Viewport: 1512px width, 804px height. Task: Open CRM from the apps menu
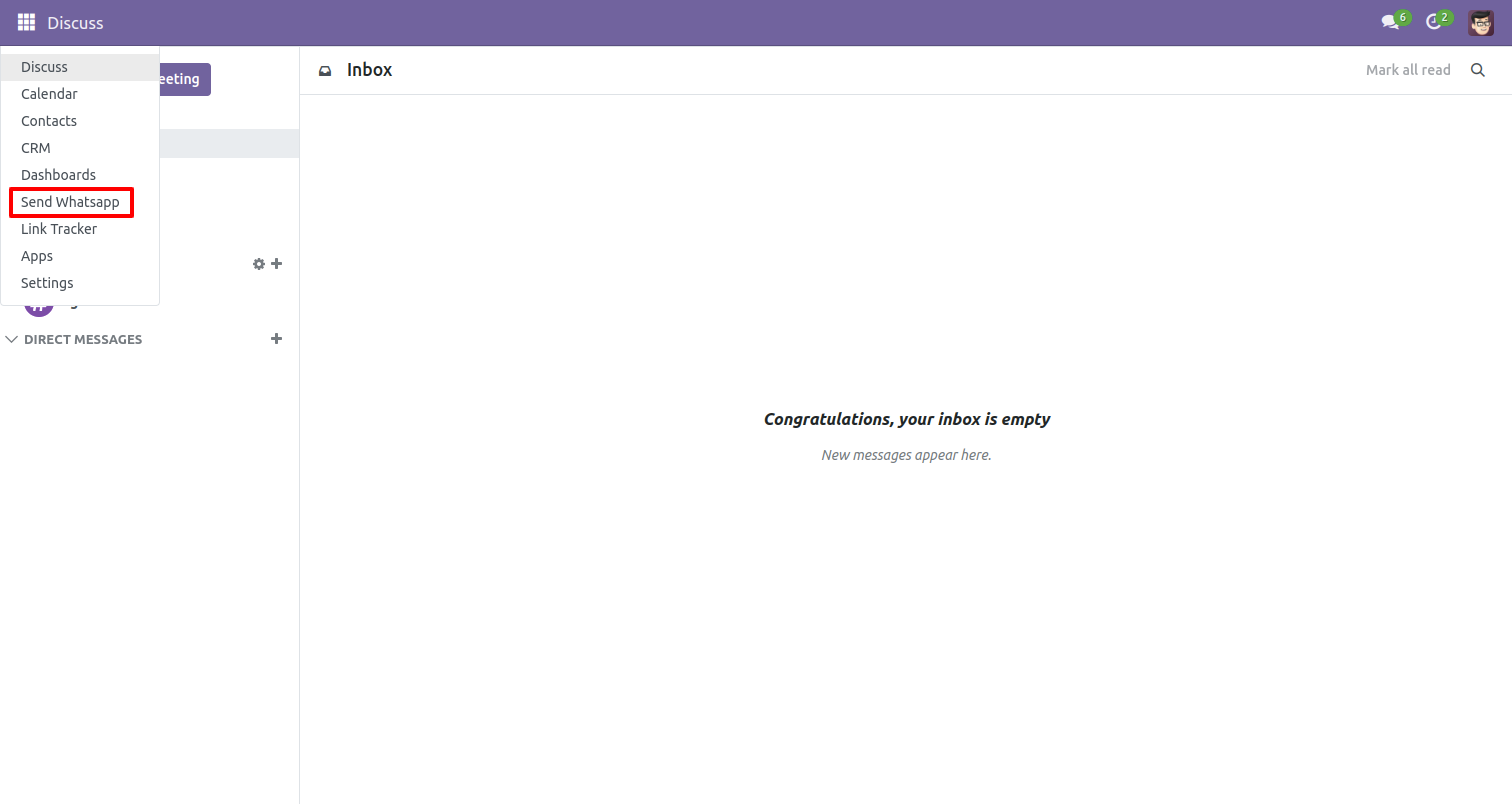80,148
